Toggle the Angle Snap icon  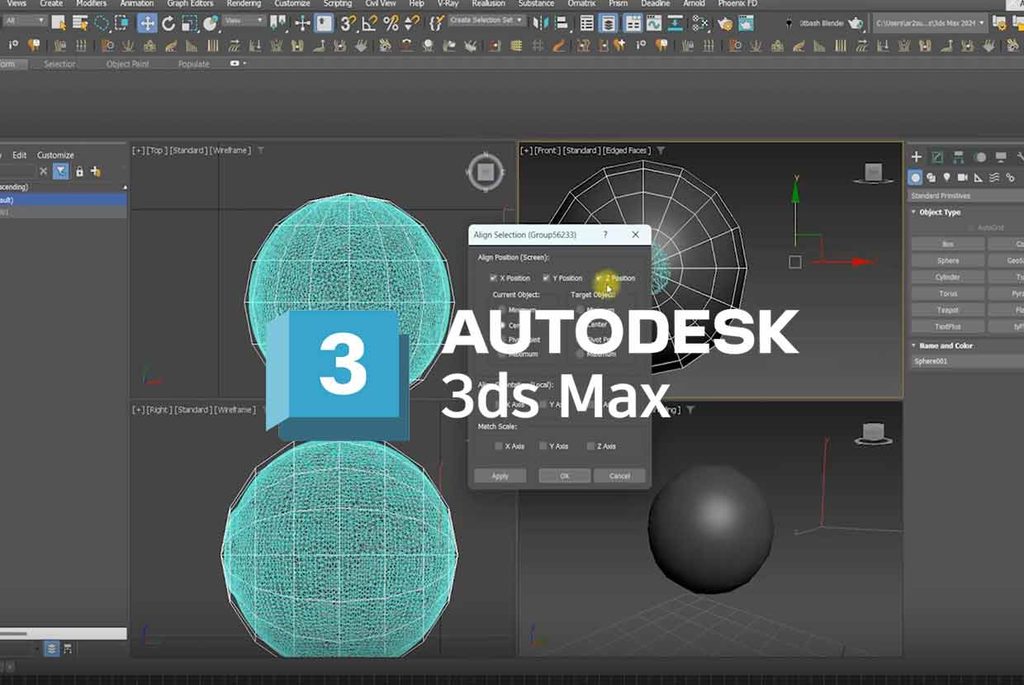[x=370, y=24]
